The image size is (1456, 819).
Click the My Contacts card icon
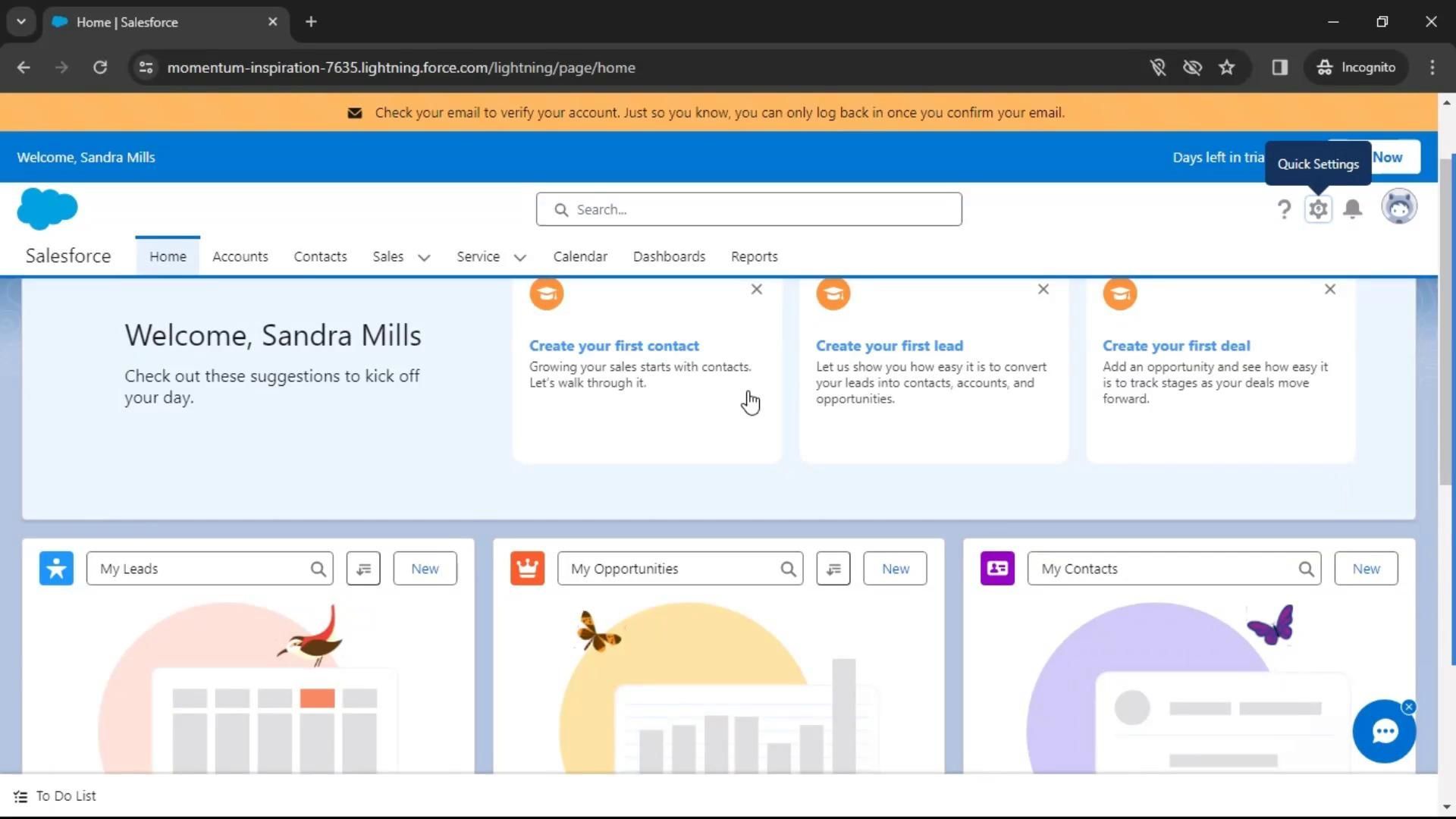(997, 568)
